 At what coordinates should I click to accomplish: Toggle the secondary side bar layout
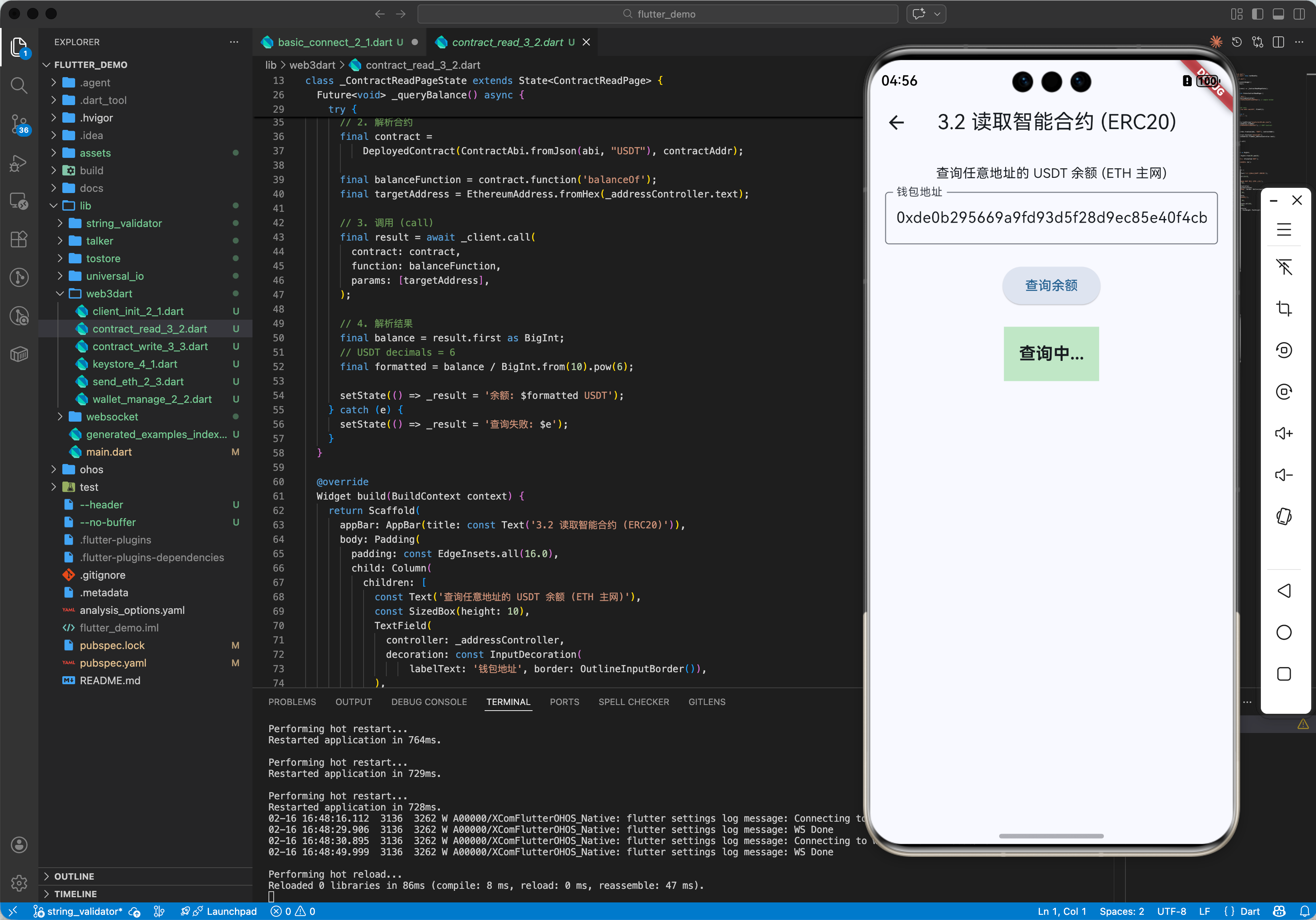coord(1299,14)
